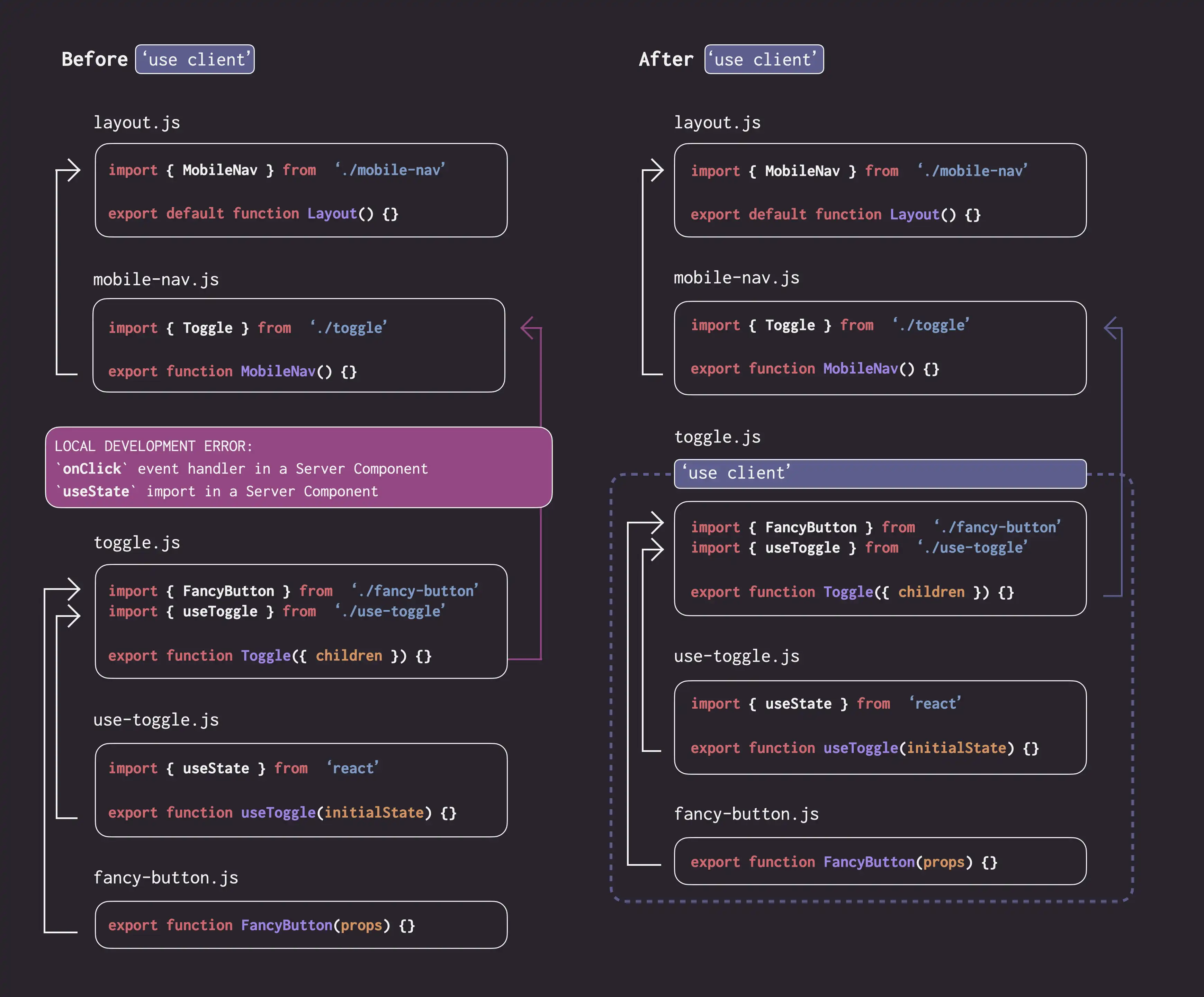The width and height of the screenshot is (1204, 997).
Task: Select 'export function useToggle' line under After
Action: [865, 748]
